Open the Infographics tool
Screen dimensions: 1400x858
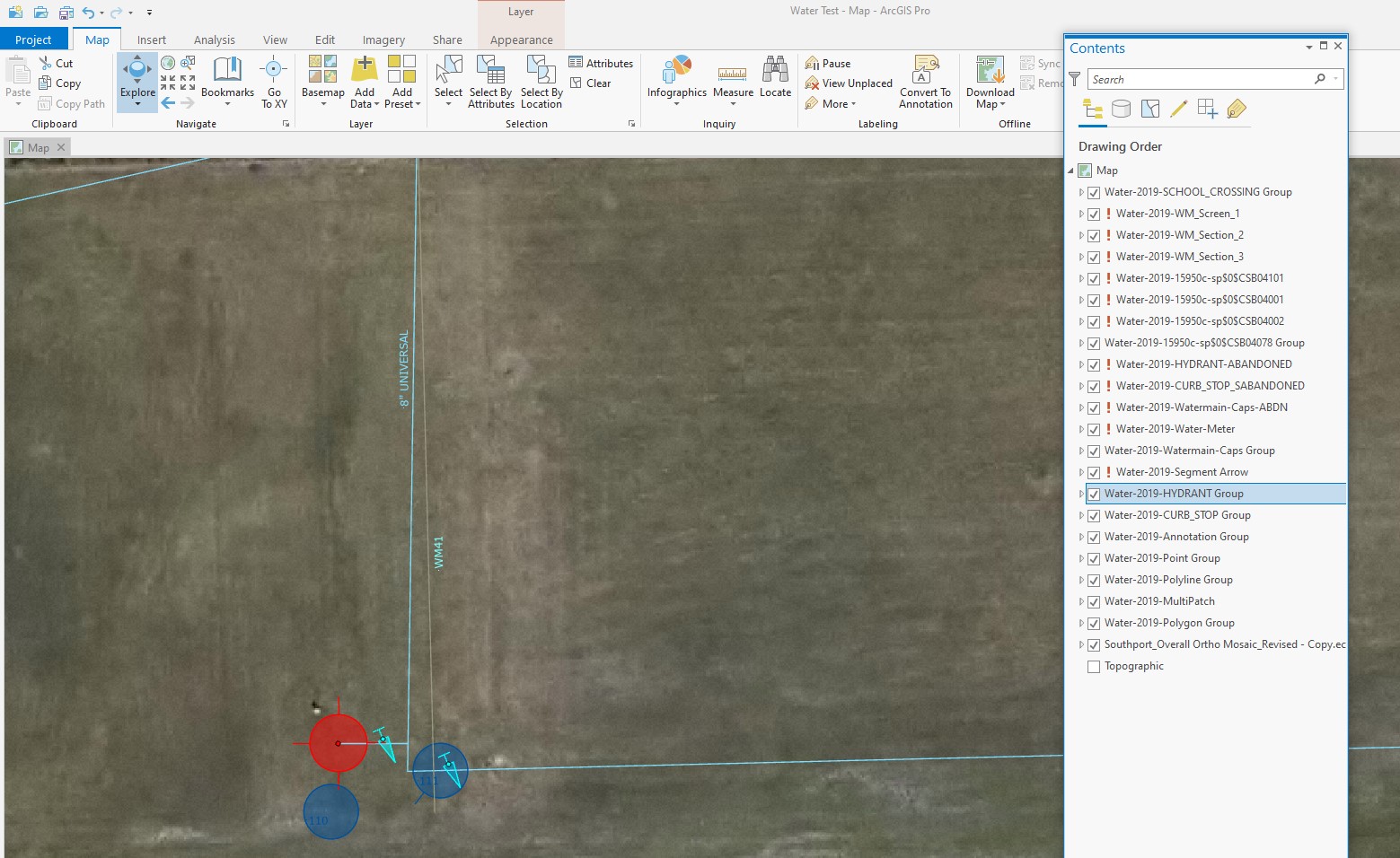[676, 72]
